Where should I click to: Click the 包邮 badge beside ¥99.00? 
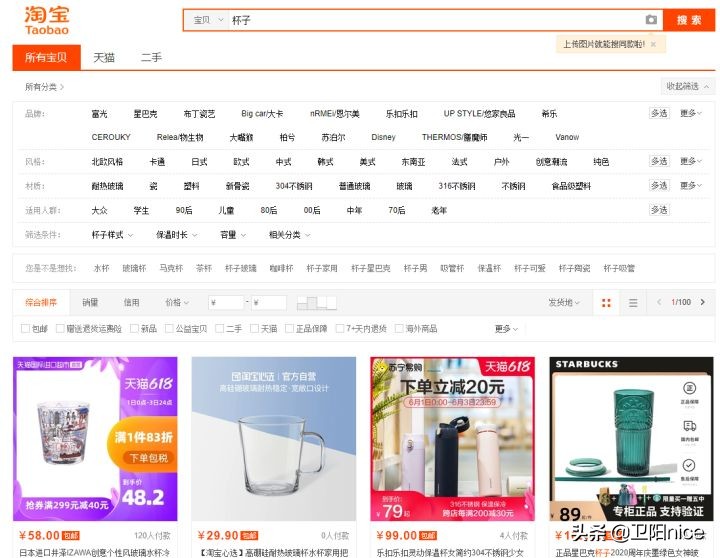(428, 536)
